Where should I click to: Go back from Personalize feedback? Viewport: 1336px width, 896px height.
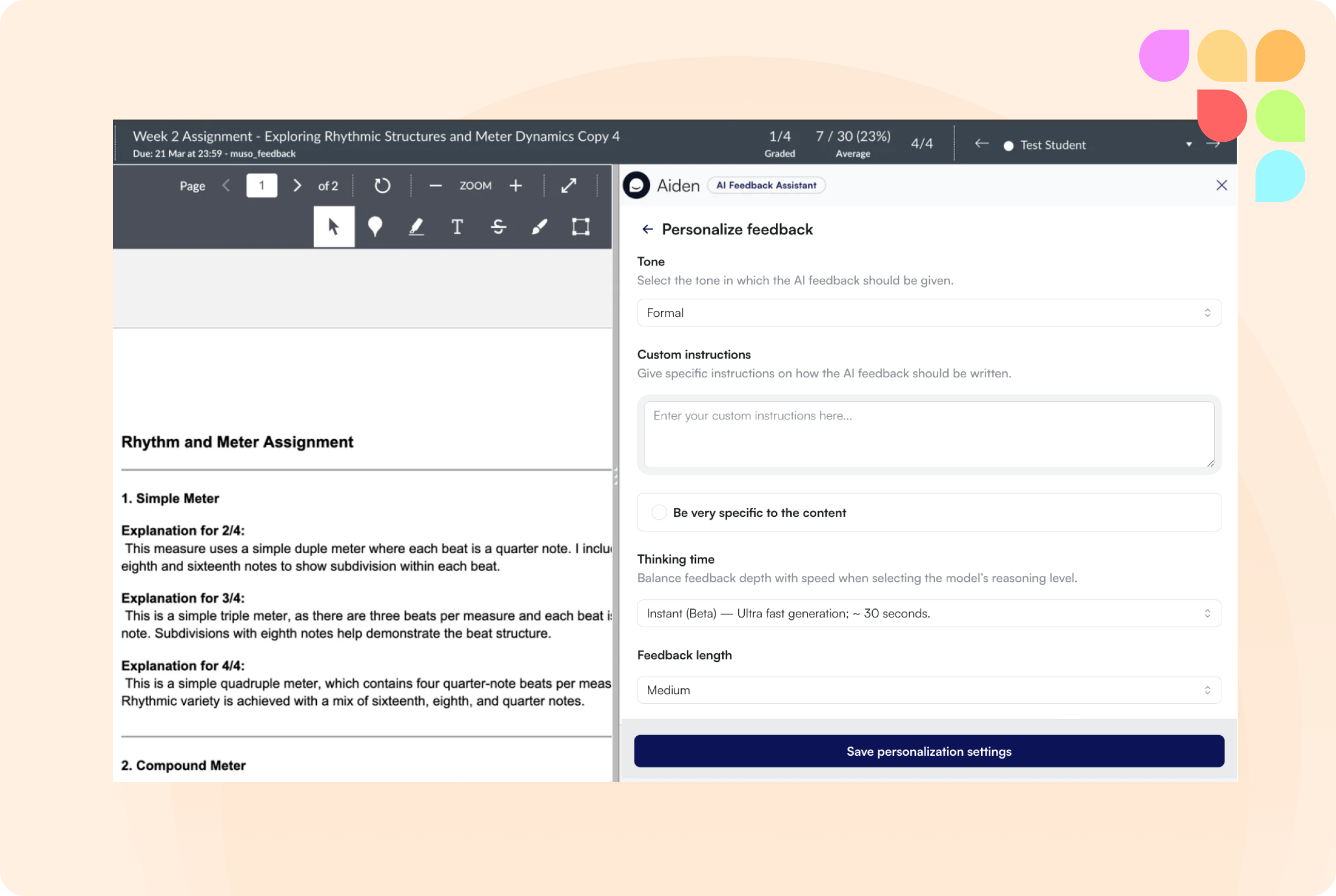(x=647, y=229)
